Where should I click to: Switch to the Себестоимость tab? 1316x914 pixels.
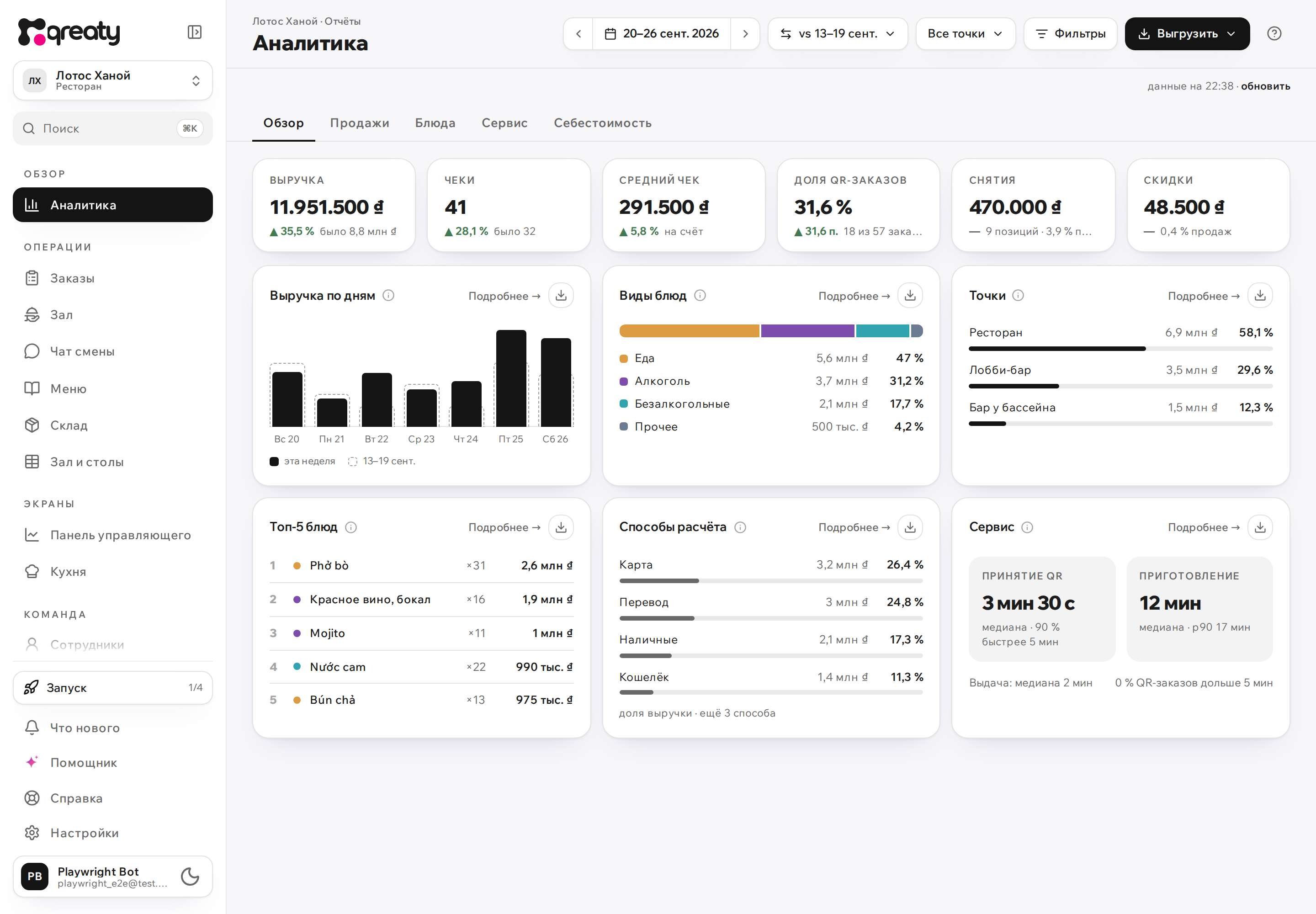(x=602, y=123)
